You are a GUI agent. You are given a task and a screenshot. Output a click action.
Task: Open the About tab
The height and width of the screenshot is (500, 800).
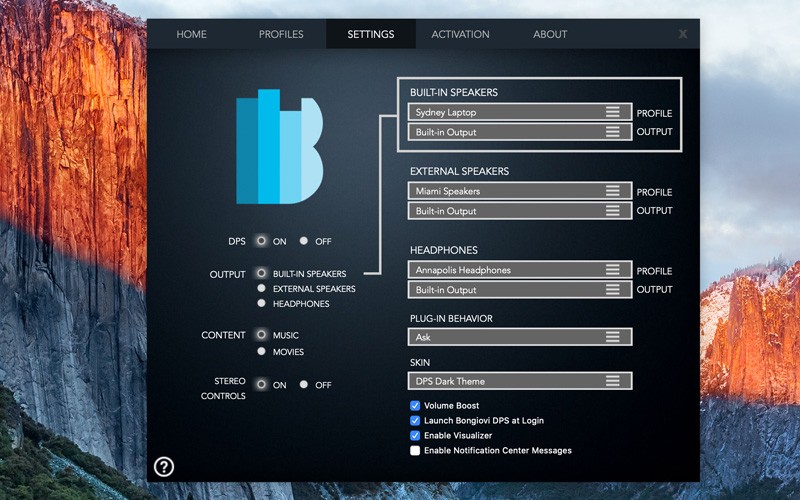tap(550, 34)
